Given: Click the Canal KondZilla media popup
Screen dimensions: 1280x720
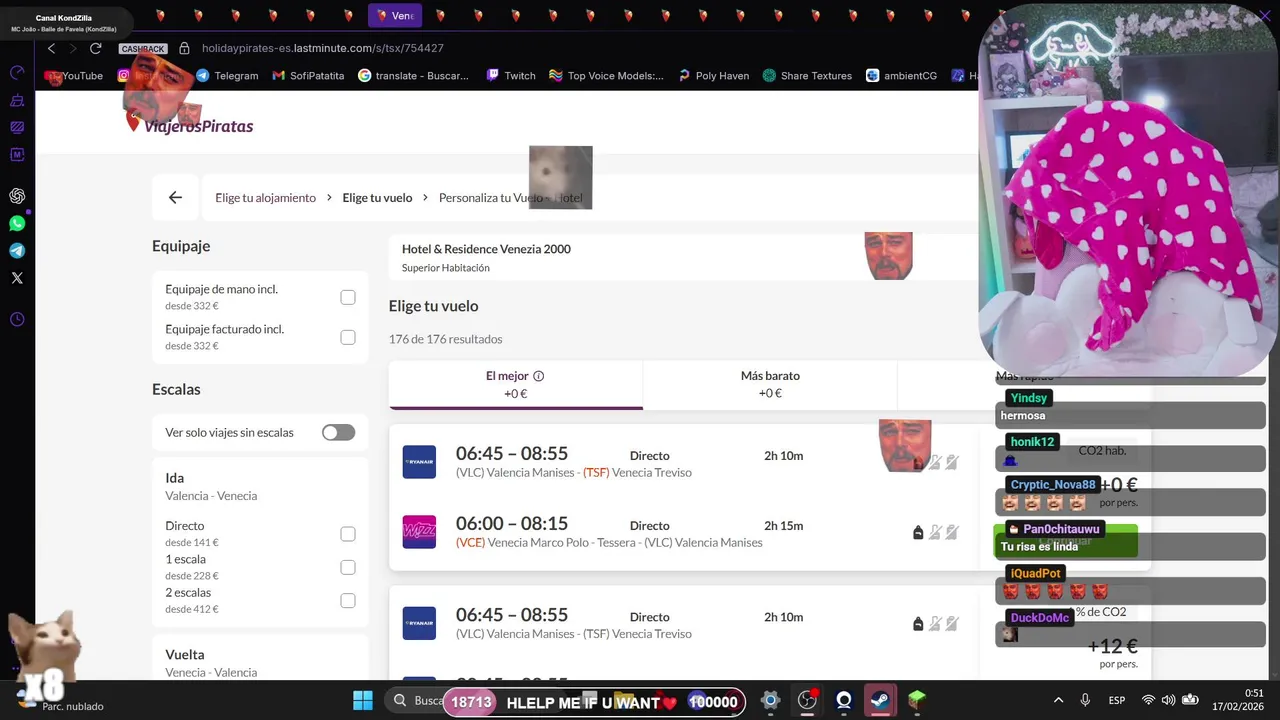Looking at the screenshot, I should coord(64,23).
